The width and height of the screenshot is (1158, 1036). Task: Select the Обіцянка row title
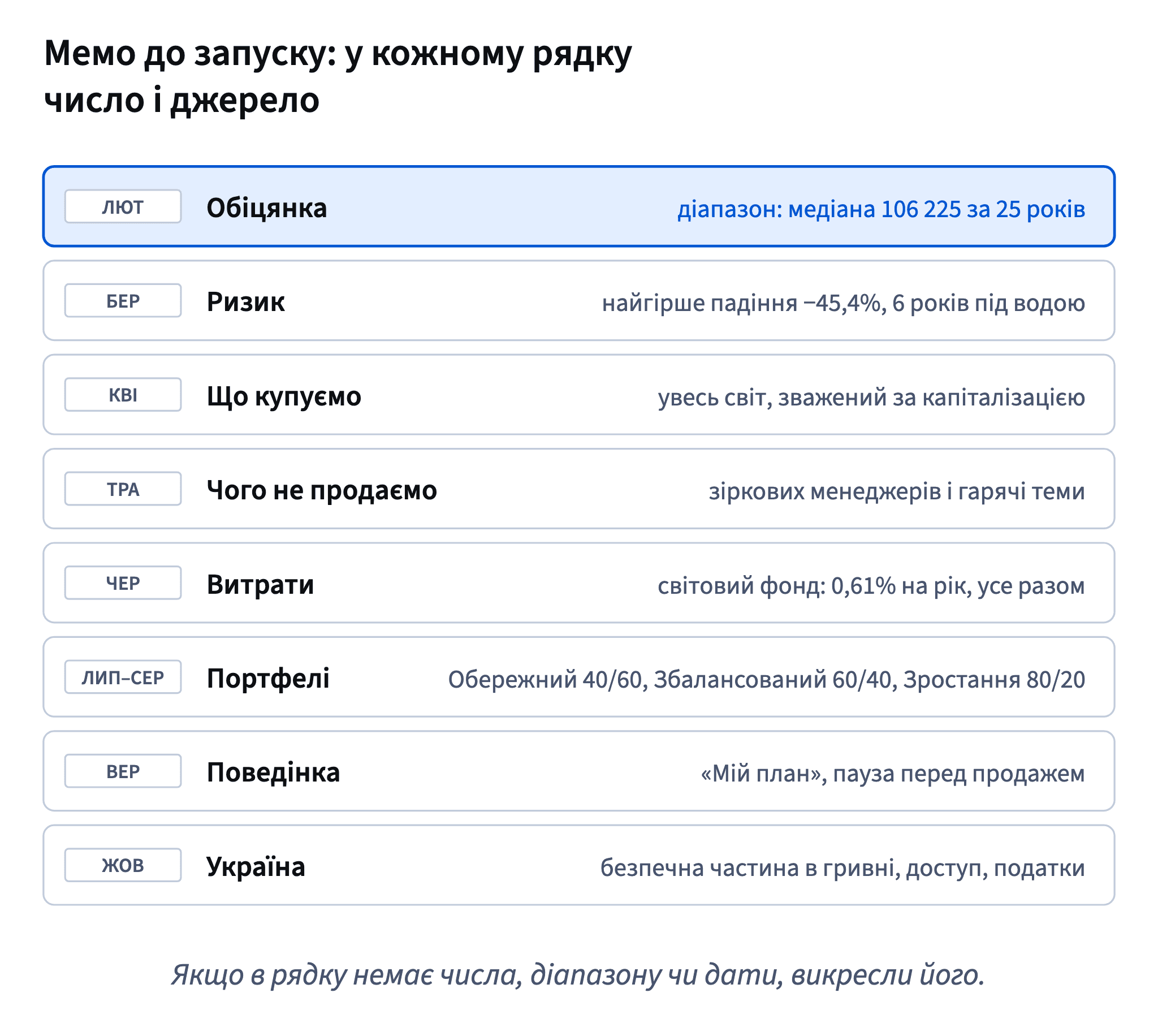point(267,208)
